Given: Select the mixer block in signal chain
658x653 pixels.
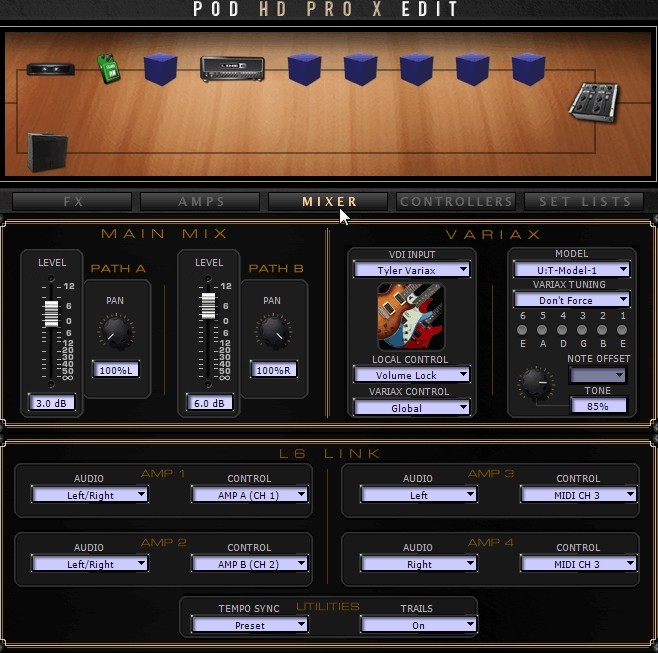Looking at the screenshot, I should (593, 103).
